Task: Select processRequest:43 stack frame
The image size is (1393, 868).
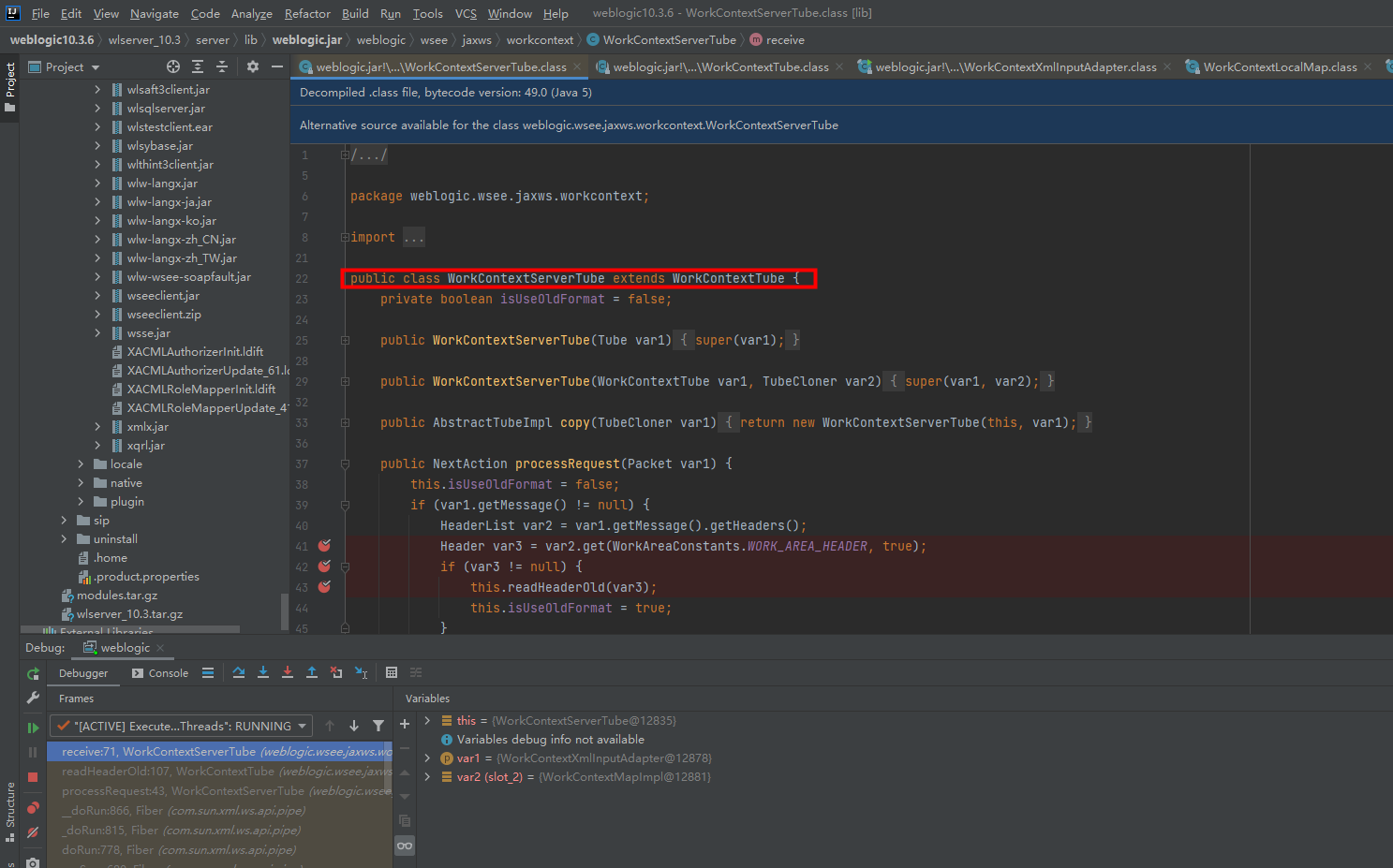Action: point(220,791)
